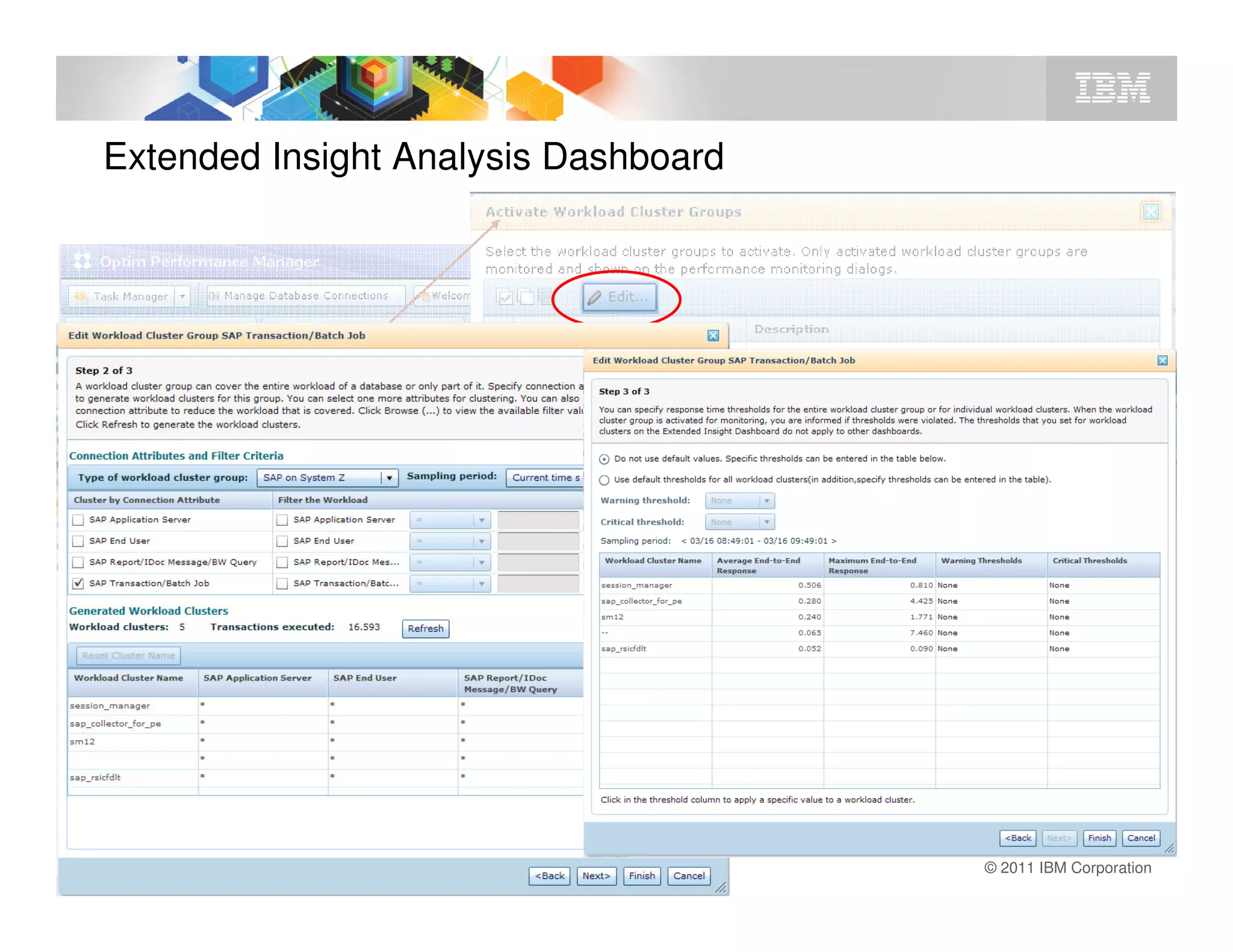Open the operator dropdown for SAP Application Server filter
The width and height of the screenshot is (1233, 952).
pos(450,520)
